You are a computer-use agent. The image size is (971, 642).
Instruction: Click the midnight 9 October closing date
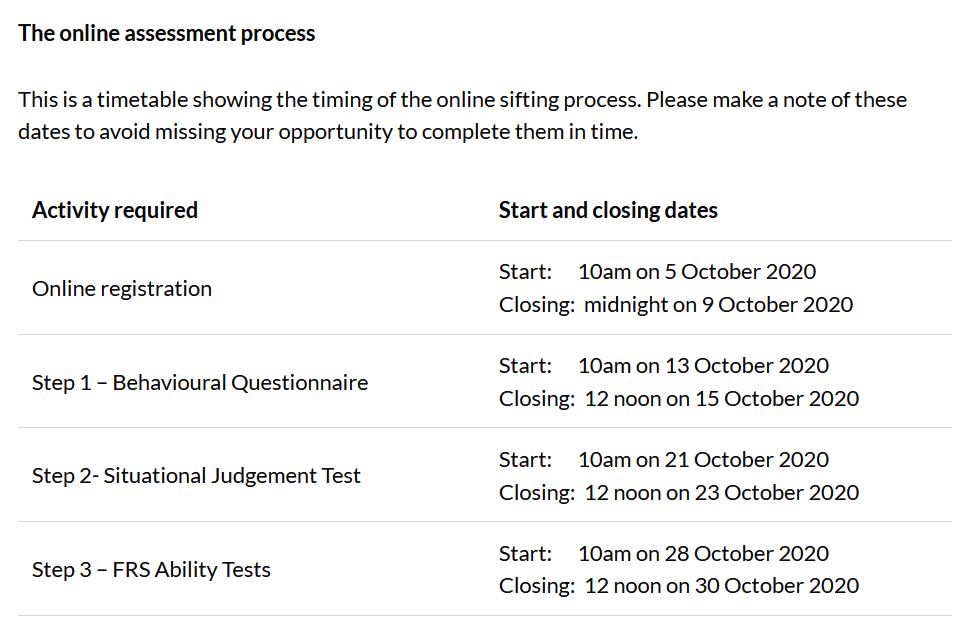point(718,305)
